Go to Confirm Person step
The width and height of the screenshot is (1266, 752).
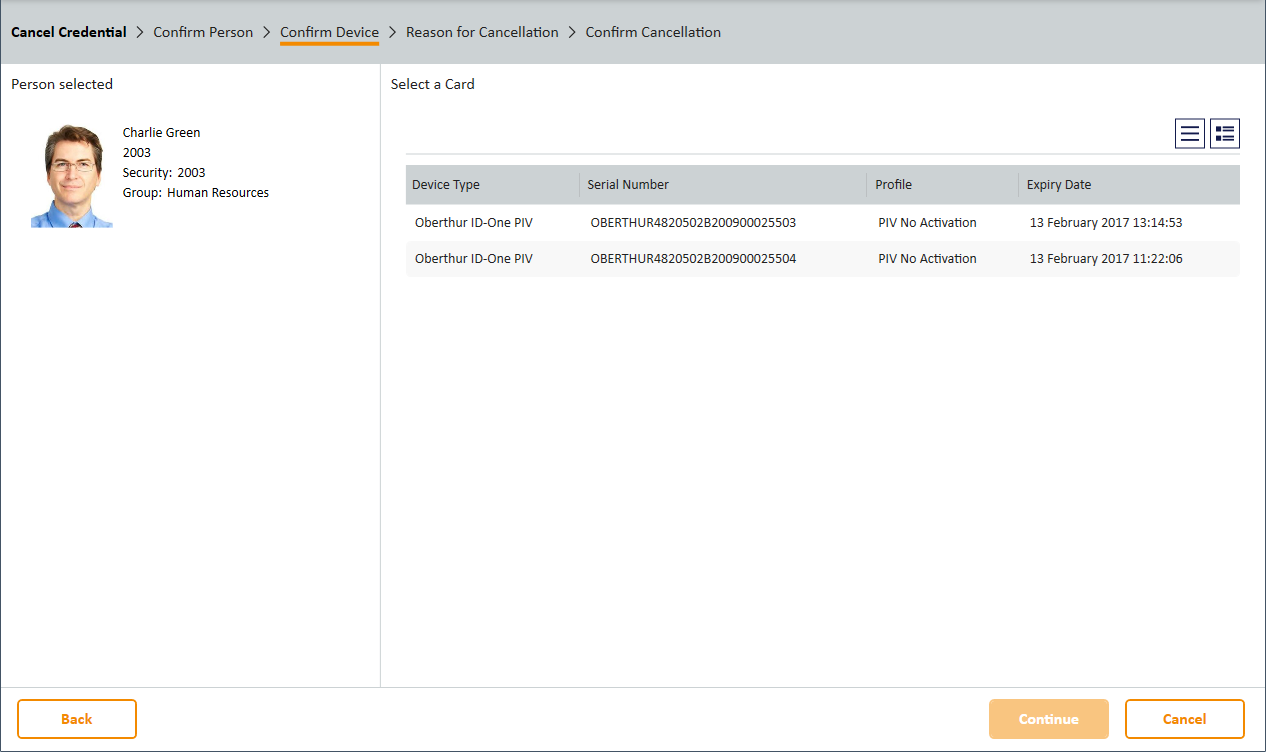(203, 32)
